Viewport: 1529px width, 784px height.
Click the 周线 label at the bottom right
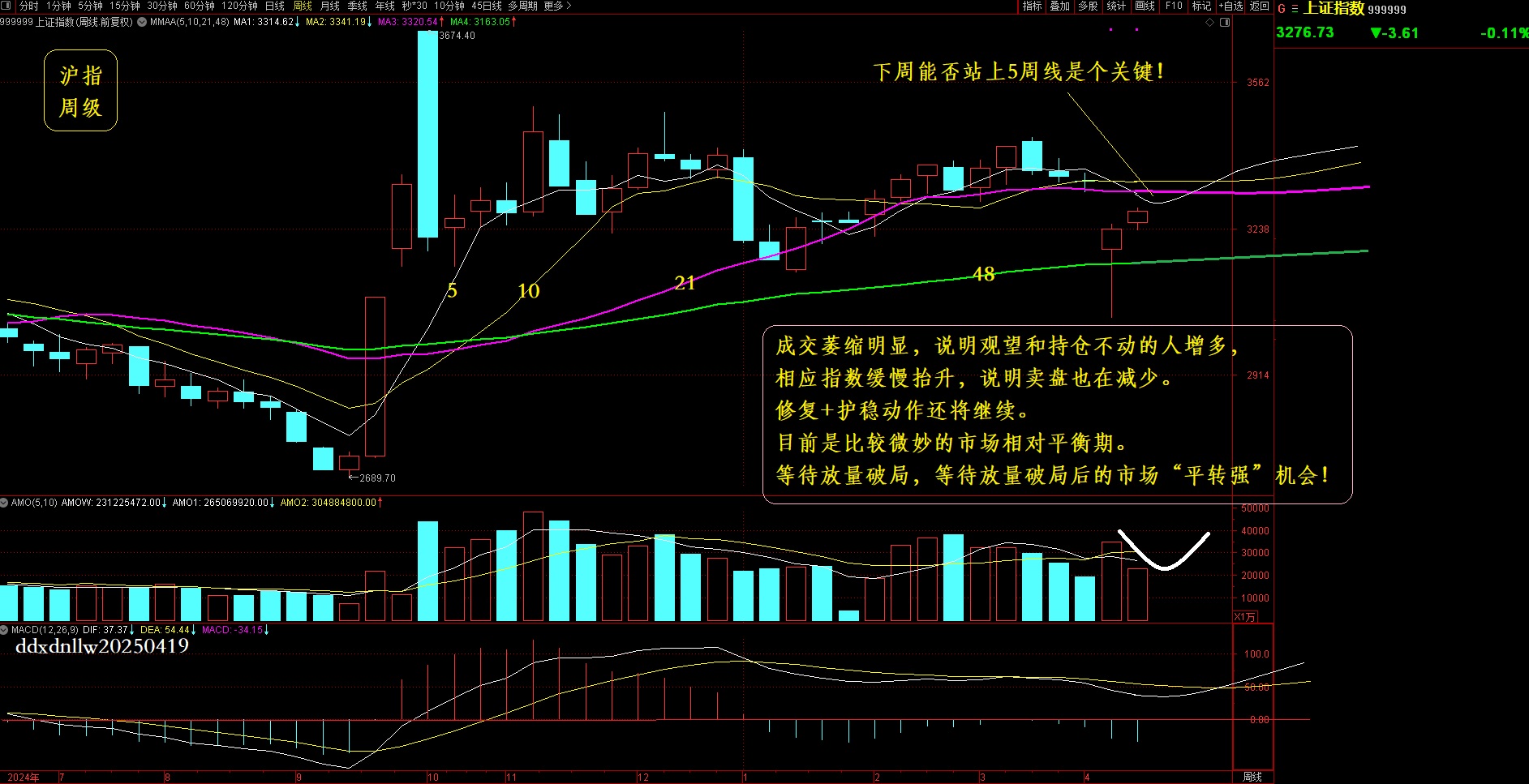coord(1253,776)
